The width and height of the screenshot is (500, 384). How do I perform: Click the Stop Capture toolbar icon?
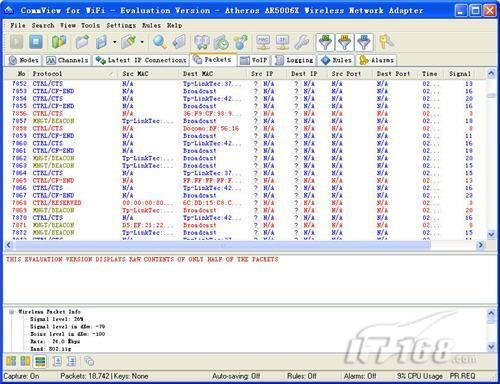(36, 42)
